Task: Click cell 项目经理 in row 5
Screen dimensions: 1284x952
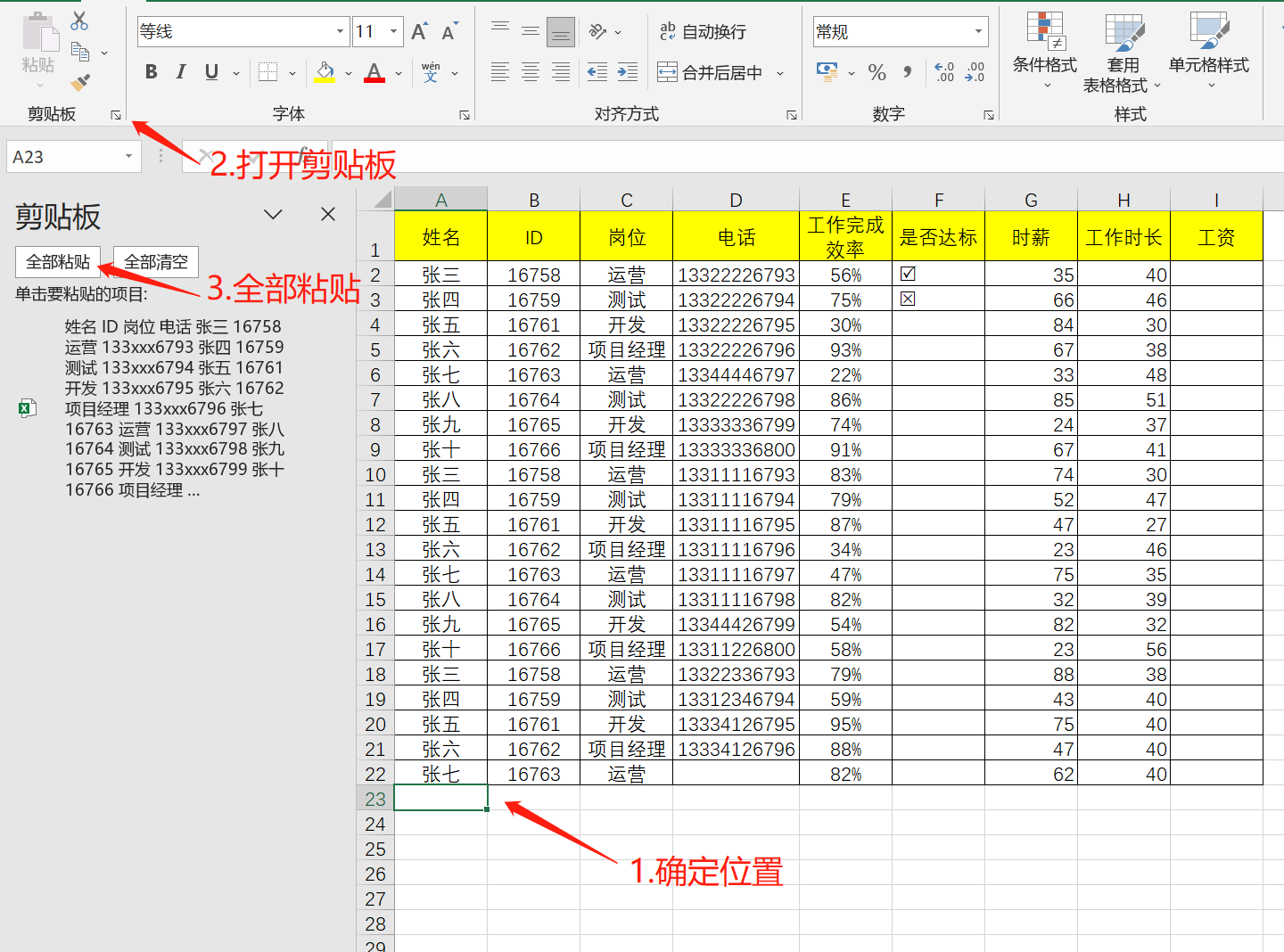Action: 626,349
